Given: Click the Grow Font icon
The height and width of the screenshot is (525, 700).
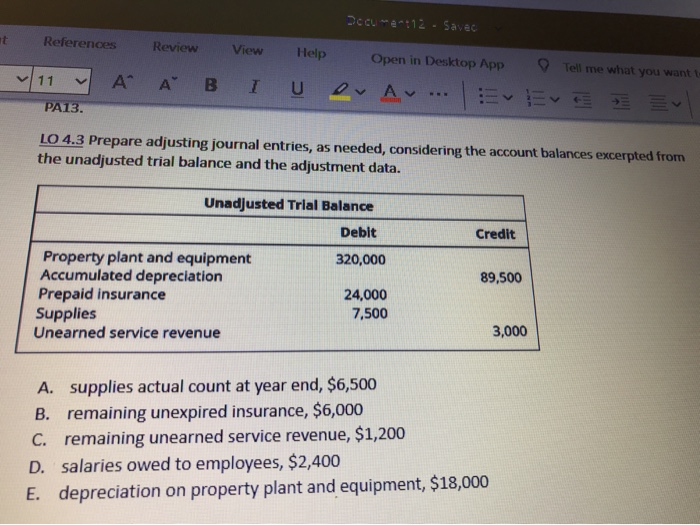Looking at the screenshot, I should pos(122,82).
